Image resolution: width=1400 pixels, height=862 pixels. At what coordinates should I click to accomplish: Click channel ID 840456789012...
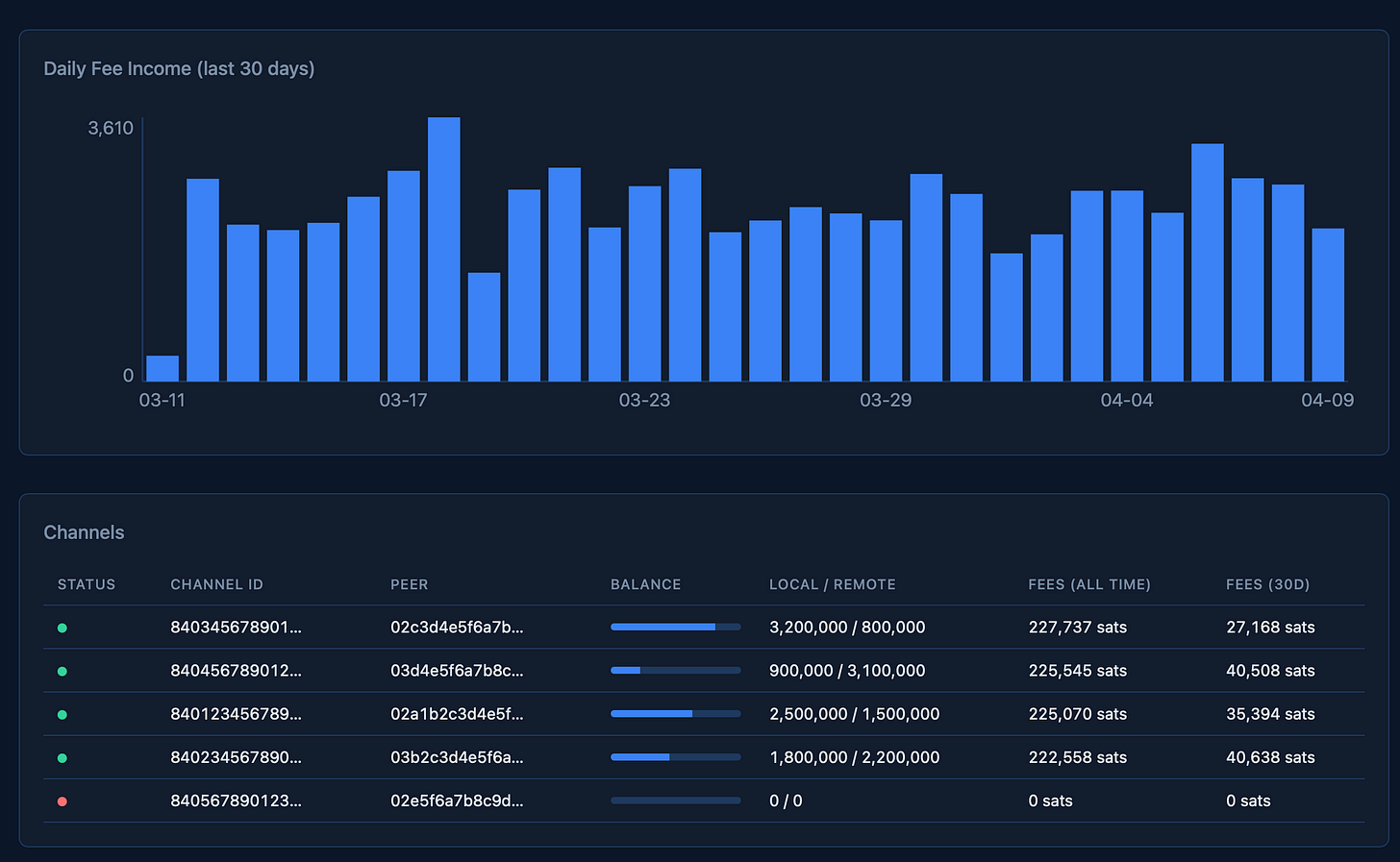236,671
